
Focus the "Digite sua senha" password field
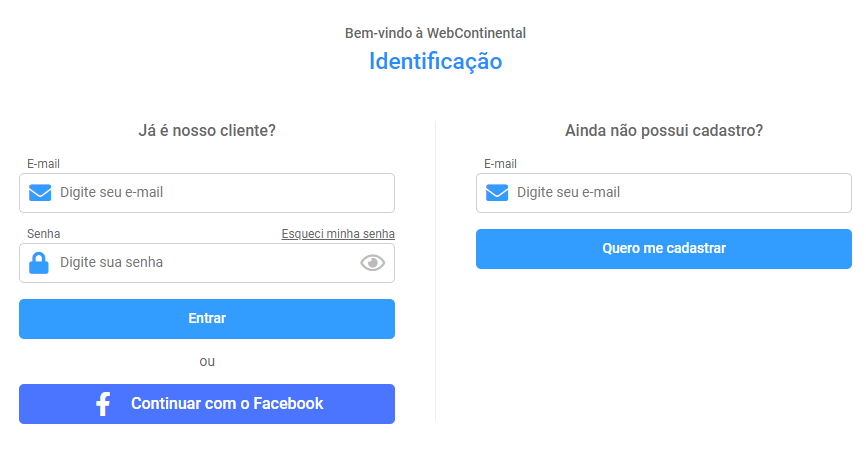[x=207, y=263]
